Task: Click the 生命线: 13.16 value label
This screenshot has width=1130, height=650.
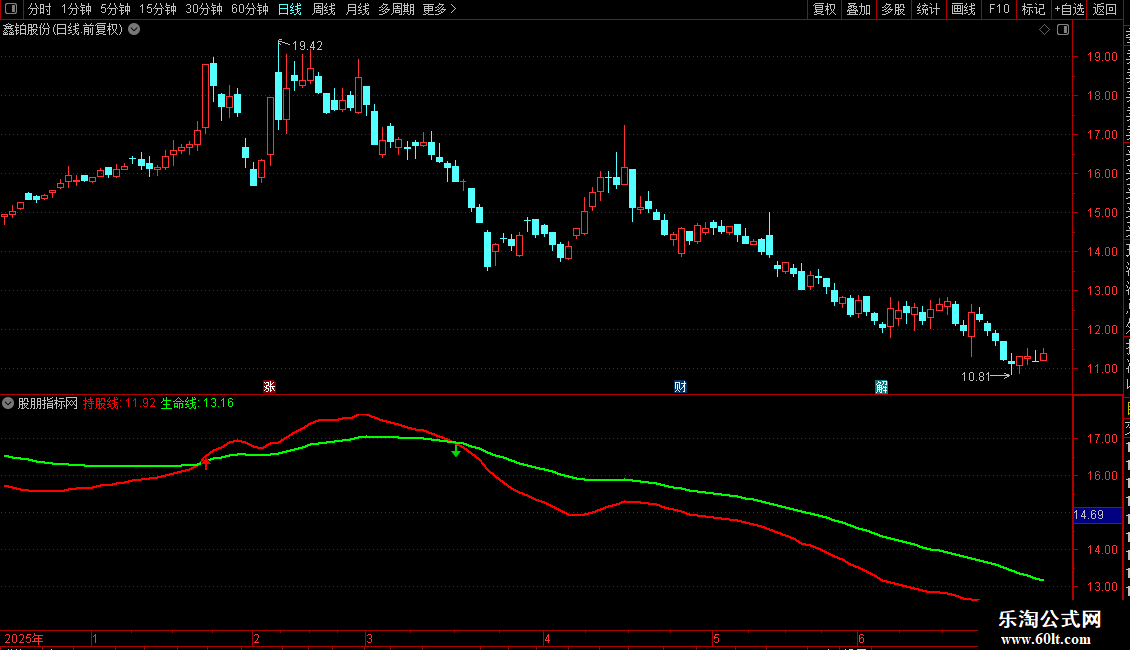Action: [197, 403]
